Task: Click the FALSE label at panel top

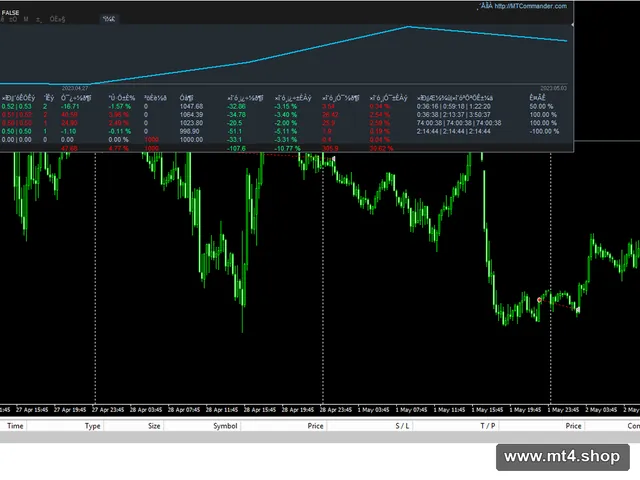Action: [x=10, y=13]
